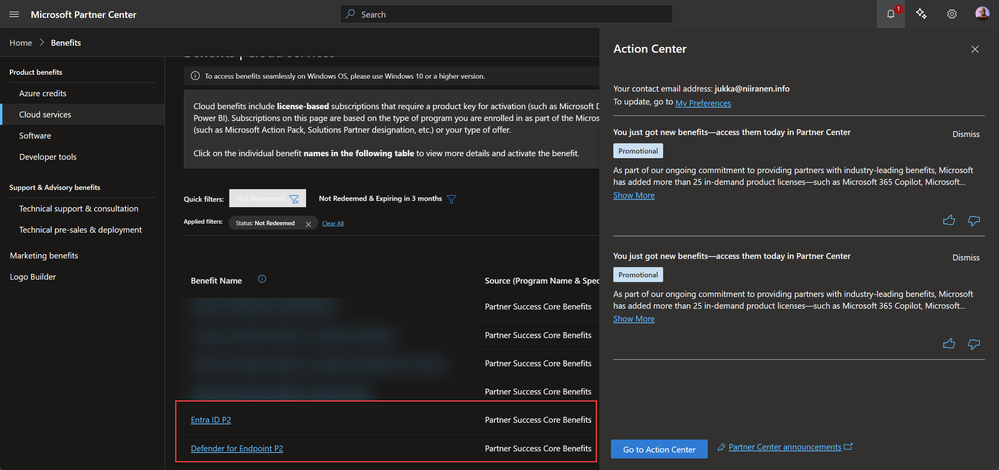Click the Action Center panel heading
The width and height of the screenshot is (999, 470).
(x=649, y=49)
